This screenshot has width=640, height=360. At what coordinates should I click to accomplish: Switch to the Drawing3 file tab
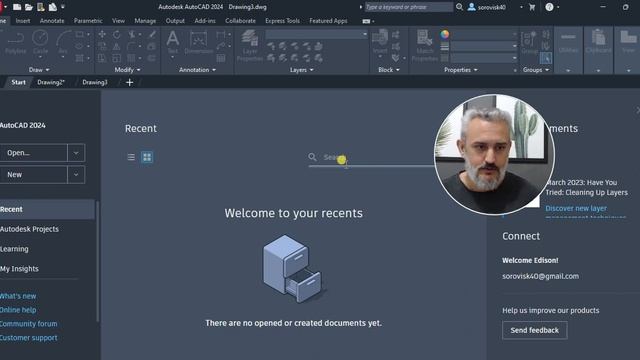point(95,82)
